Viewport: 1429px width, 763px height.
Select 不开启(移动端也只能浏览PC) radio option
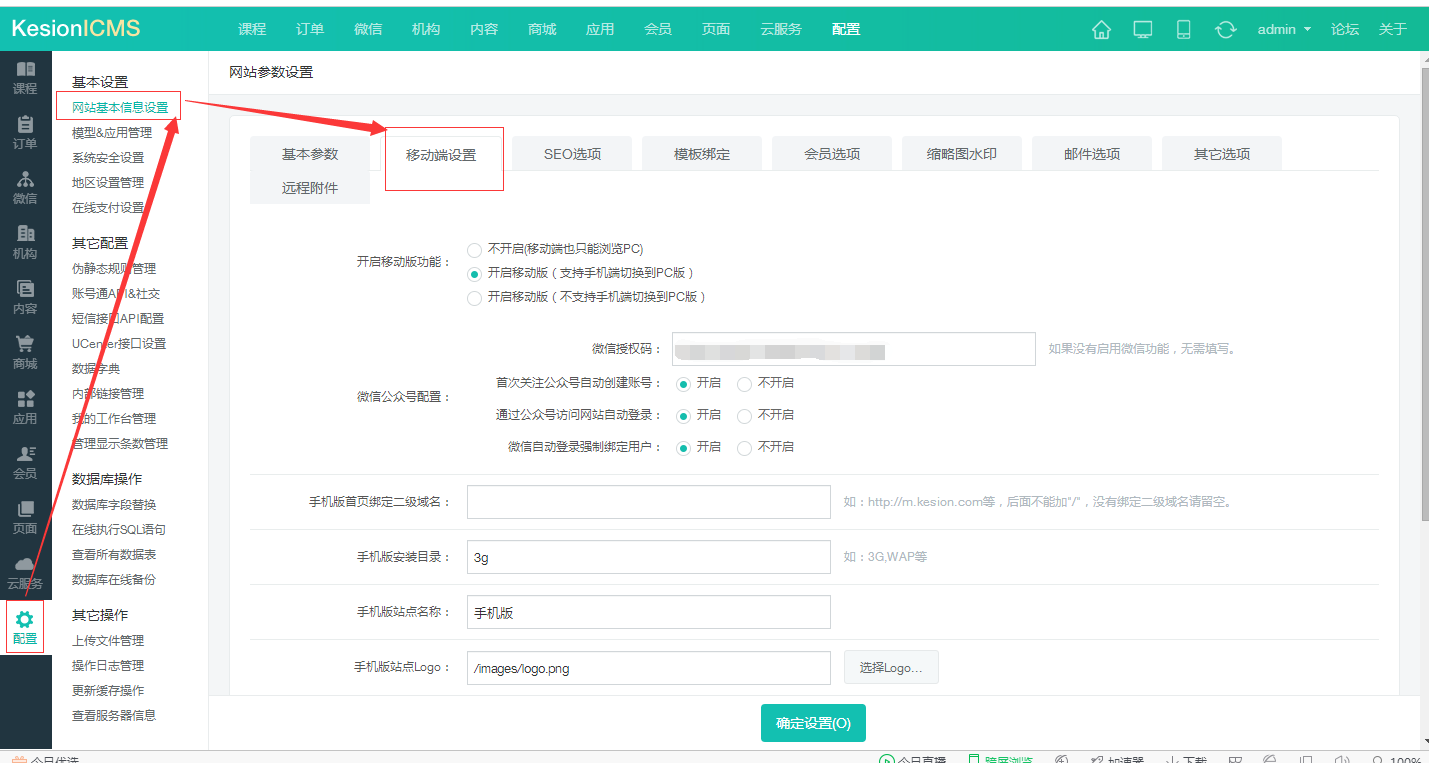tap(474, 249)
